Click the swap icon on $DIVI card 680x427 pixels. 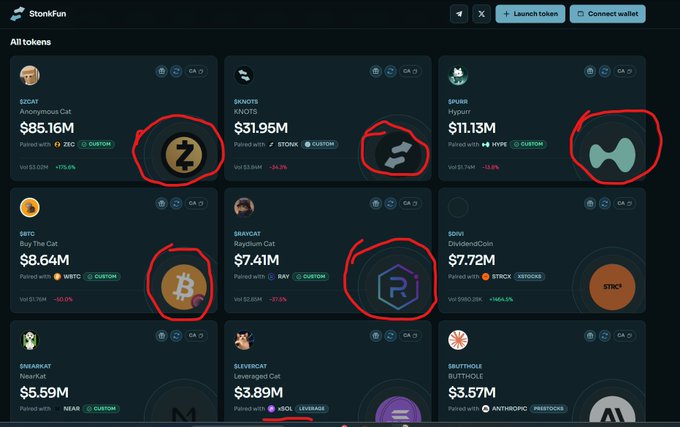[x=605, y=203]
